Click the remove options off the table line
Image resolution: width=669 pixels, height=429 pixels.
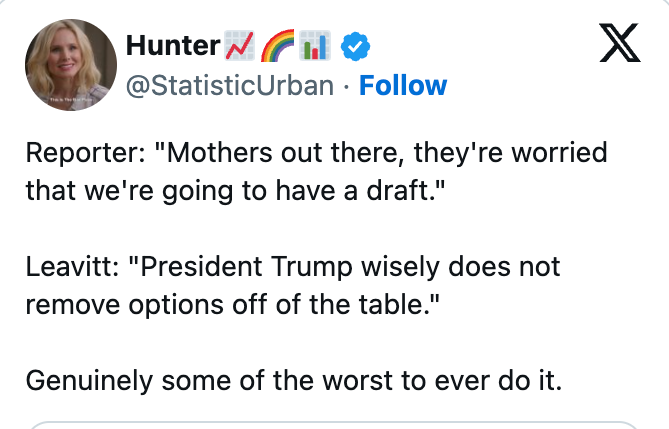[x=233, y=305]
